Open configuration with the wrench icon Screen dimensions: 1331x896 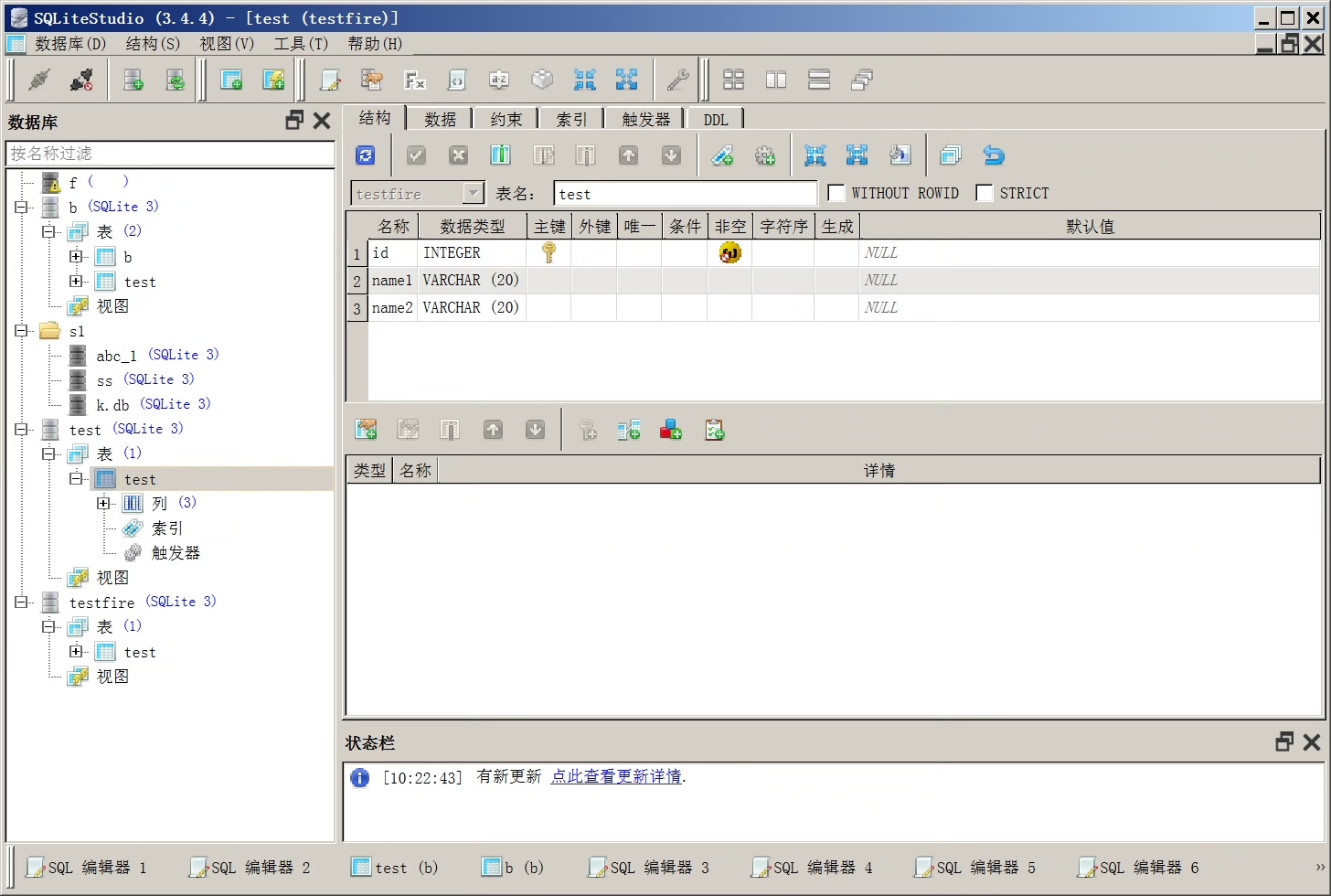(x=677, y=80)
